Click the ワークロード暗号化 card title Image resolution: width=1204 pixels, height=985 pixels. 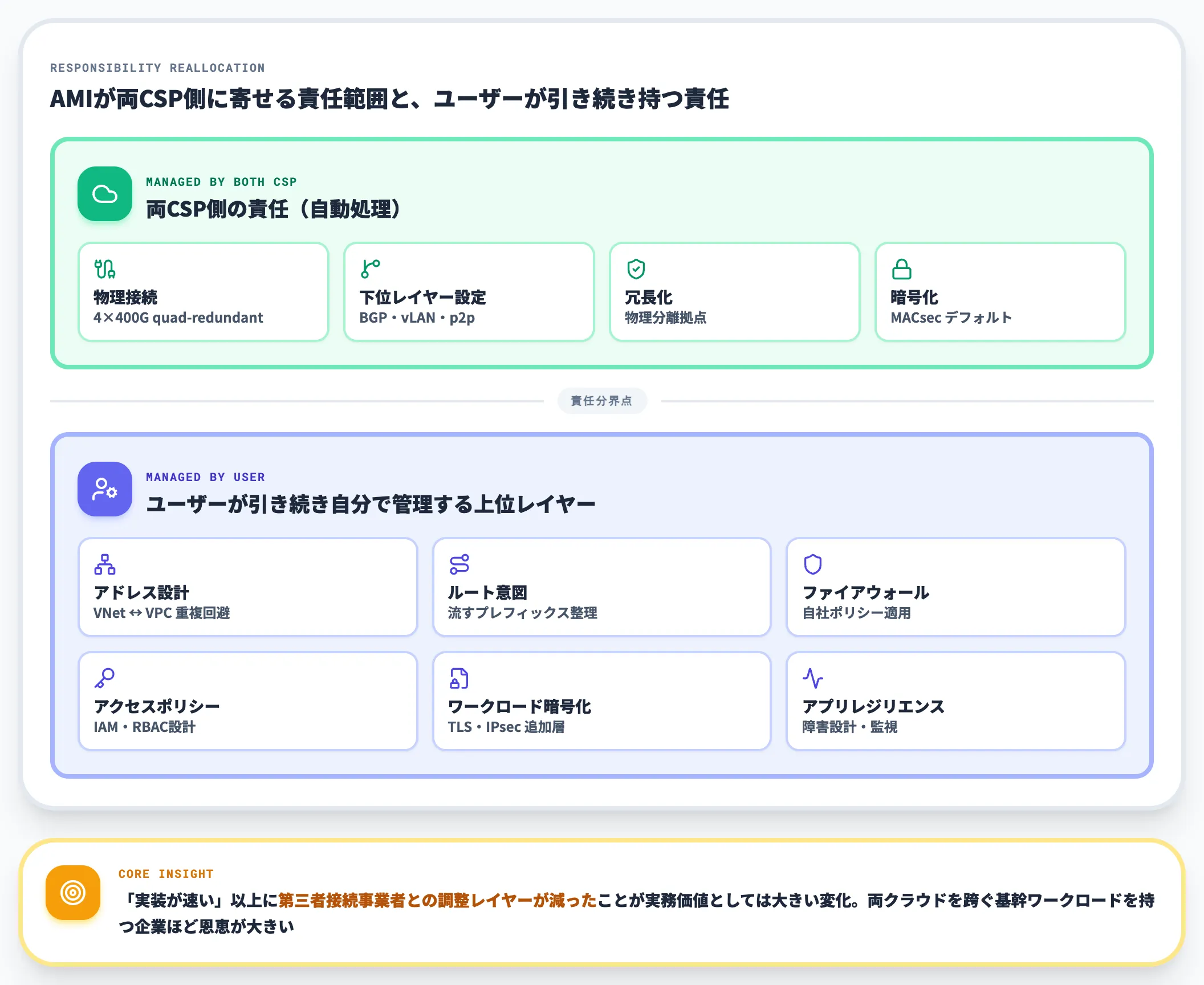(x=519, y=706)
